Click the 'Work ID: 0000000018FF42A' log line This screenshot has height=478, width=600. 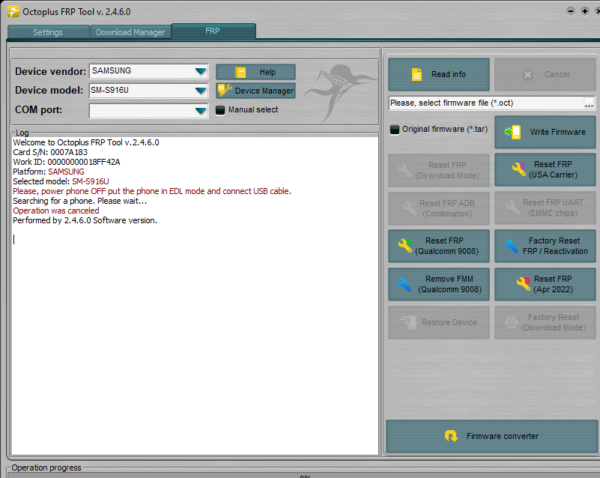(66, 162)
